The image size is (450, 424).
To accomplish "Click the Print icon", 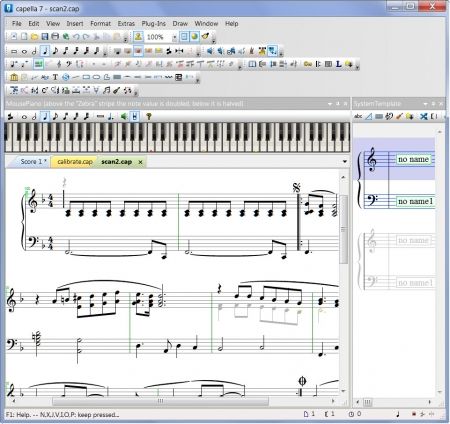I will pyautogui.click(x=55, y=37).
